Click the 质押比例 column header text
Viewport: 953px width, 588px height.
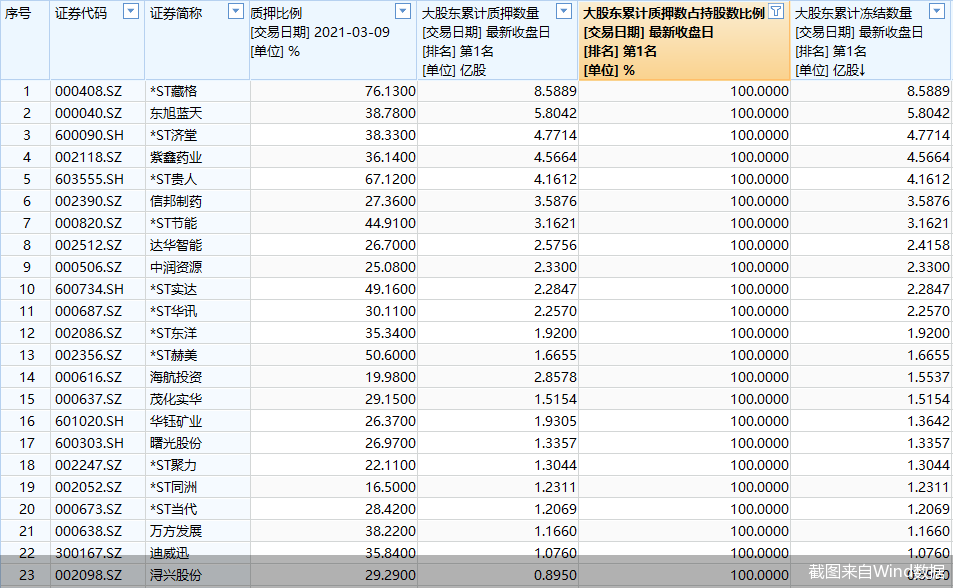(x=277, y=13)
